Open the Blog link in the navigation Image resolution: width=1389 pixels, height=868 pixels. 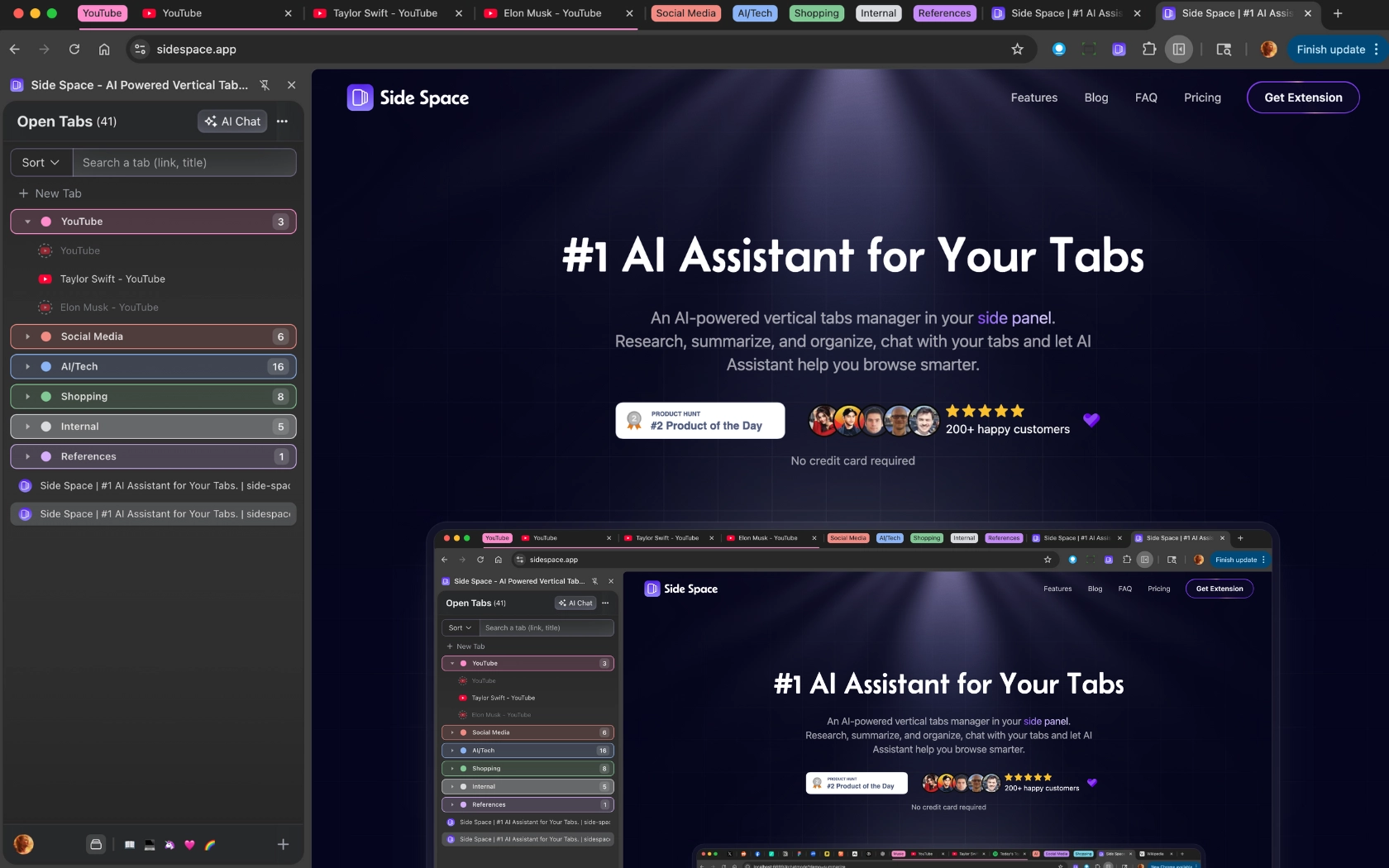point(1095,97)
